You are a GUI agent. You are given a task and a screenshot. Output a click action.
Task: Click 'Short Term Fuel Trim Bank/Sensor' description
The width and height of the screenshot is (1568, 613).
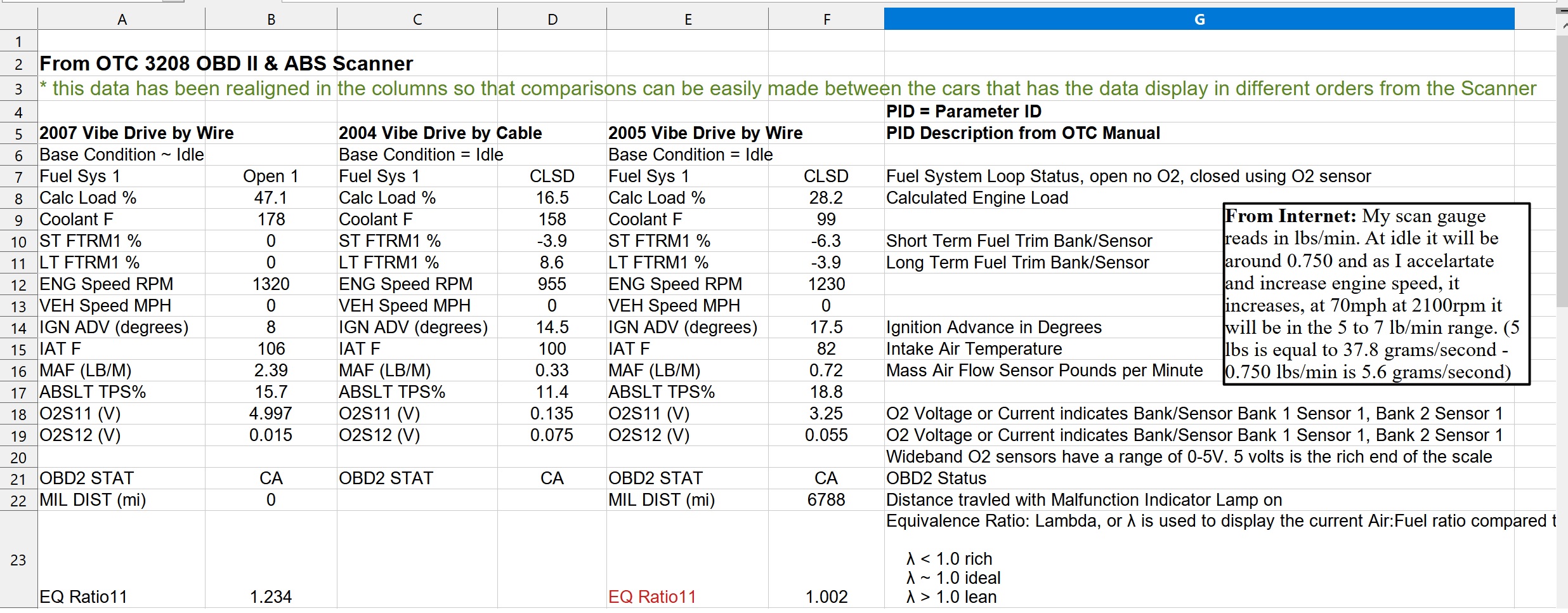(x=1019, y=241)
